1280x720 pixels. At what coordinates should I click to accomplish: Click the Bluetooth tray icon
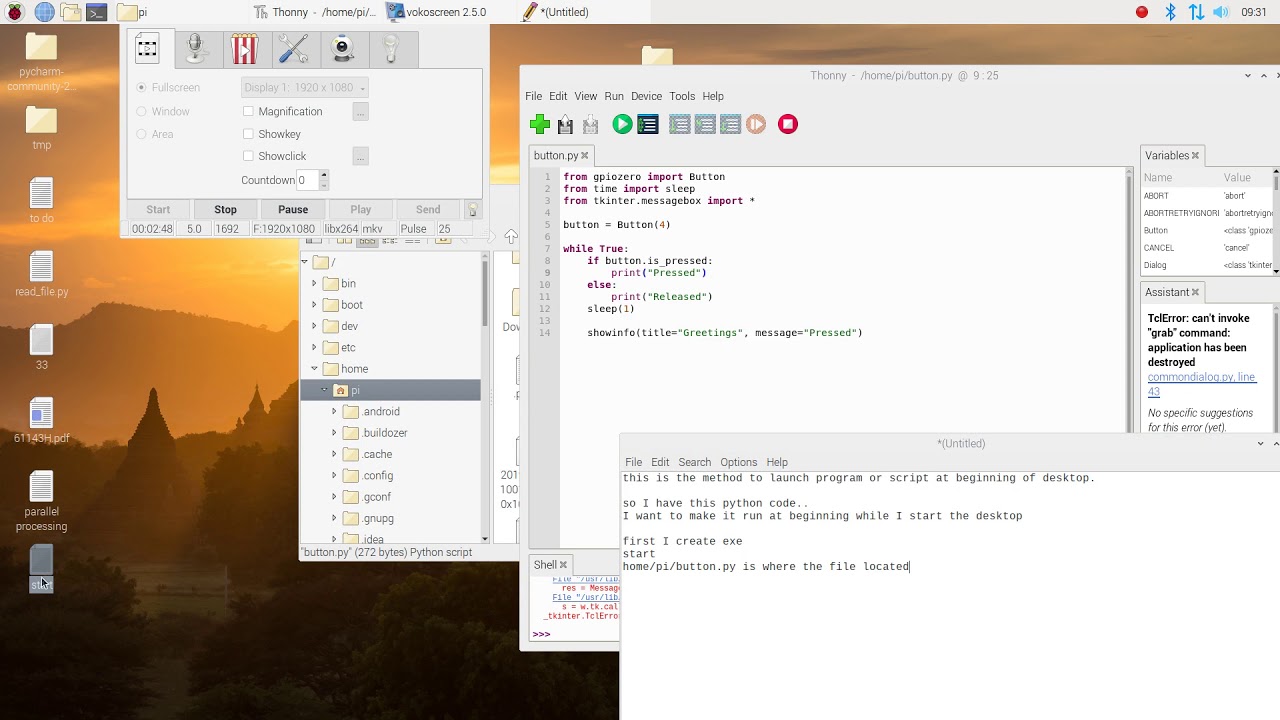[1170, 12]
